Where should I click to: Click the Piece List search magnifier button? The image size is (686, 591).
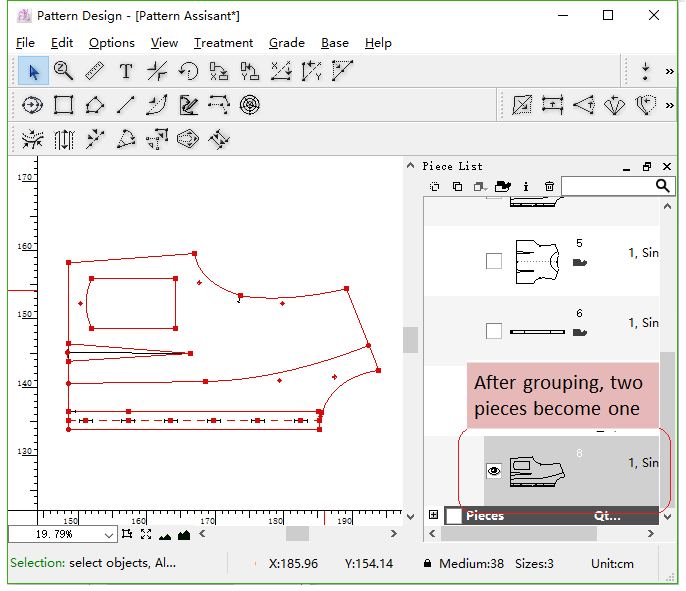click(663, 186)
